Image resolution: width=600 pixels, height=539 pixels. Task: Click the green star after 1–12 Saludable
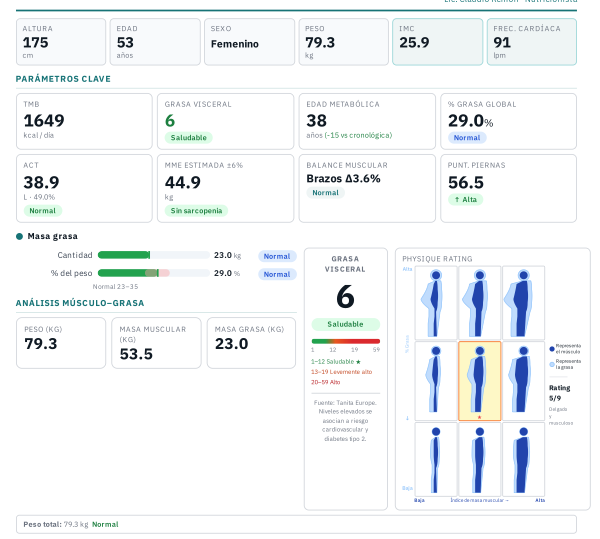tap(358, 362)
